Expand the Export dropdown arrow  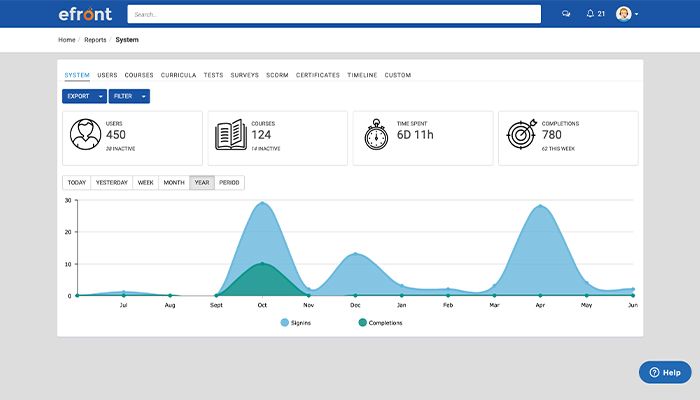point(100,96)
